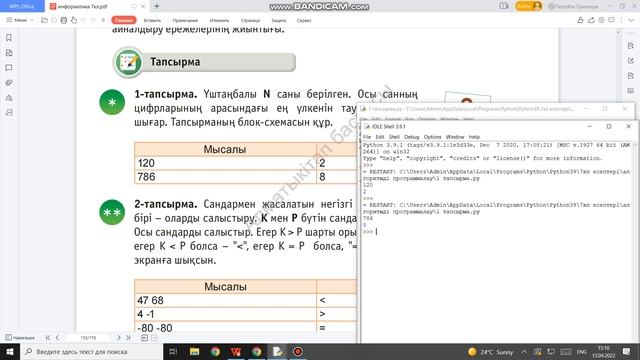Click the print icon in WPS toolbar

[64, 20]
